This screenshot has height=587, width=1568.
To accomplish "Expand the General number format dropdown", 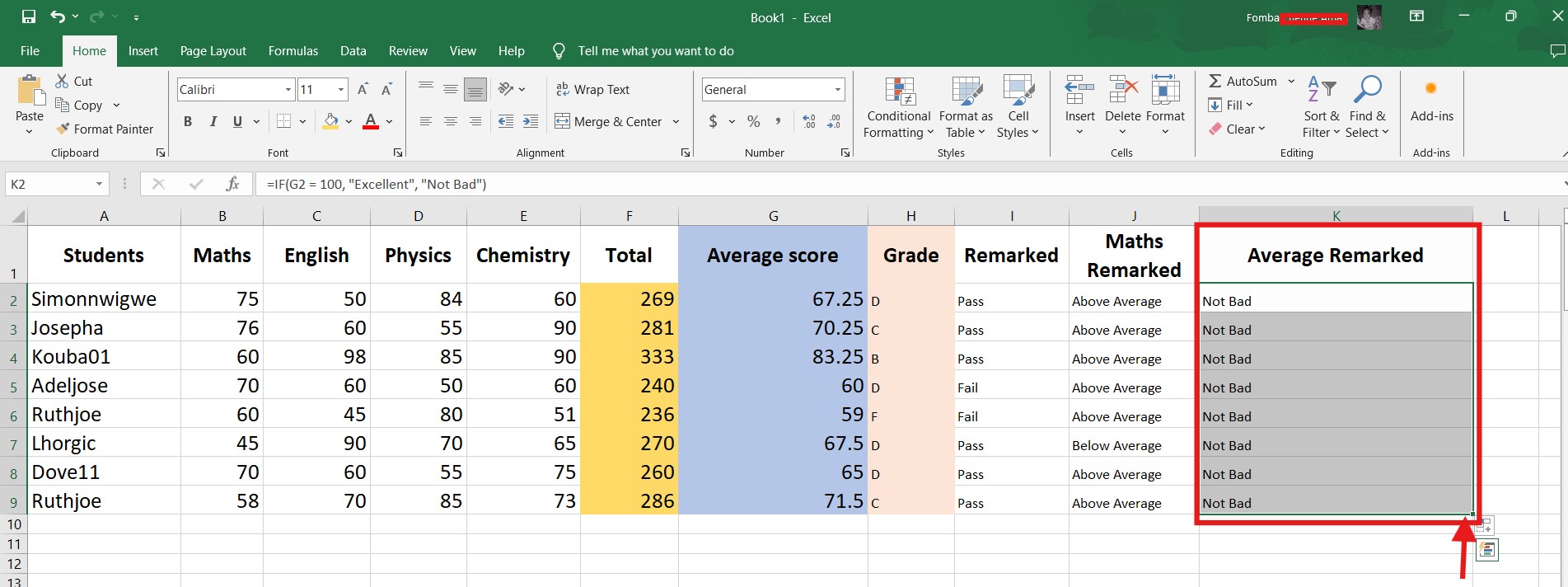I will point(838,89).
